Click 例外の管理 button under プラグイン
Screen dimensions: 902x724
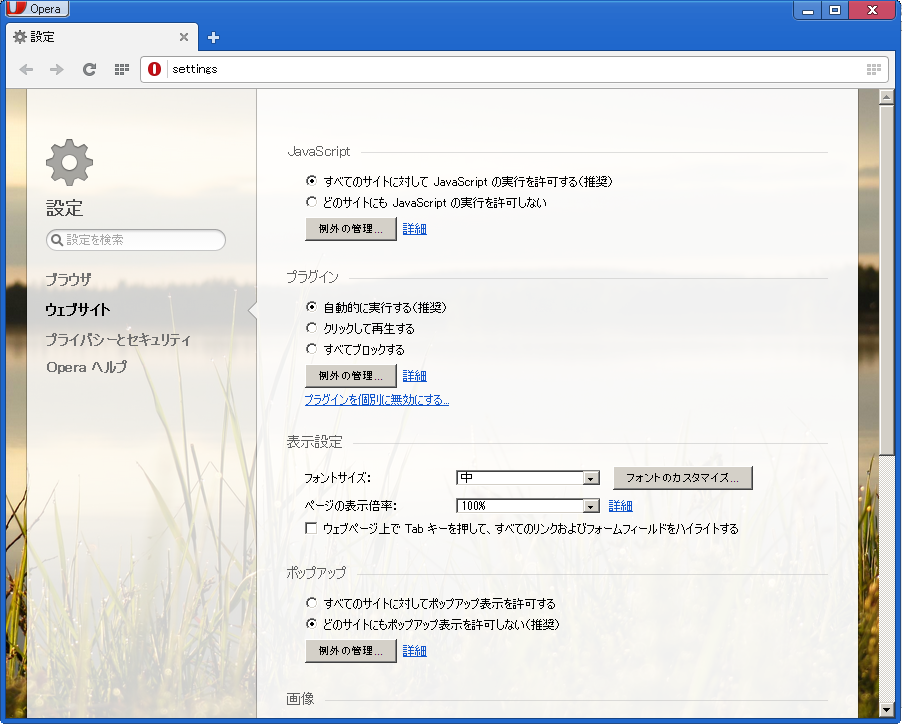click(x=350, y=376)
